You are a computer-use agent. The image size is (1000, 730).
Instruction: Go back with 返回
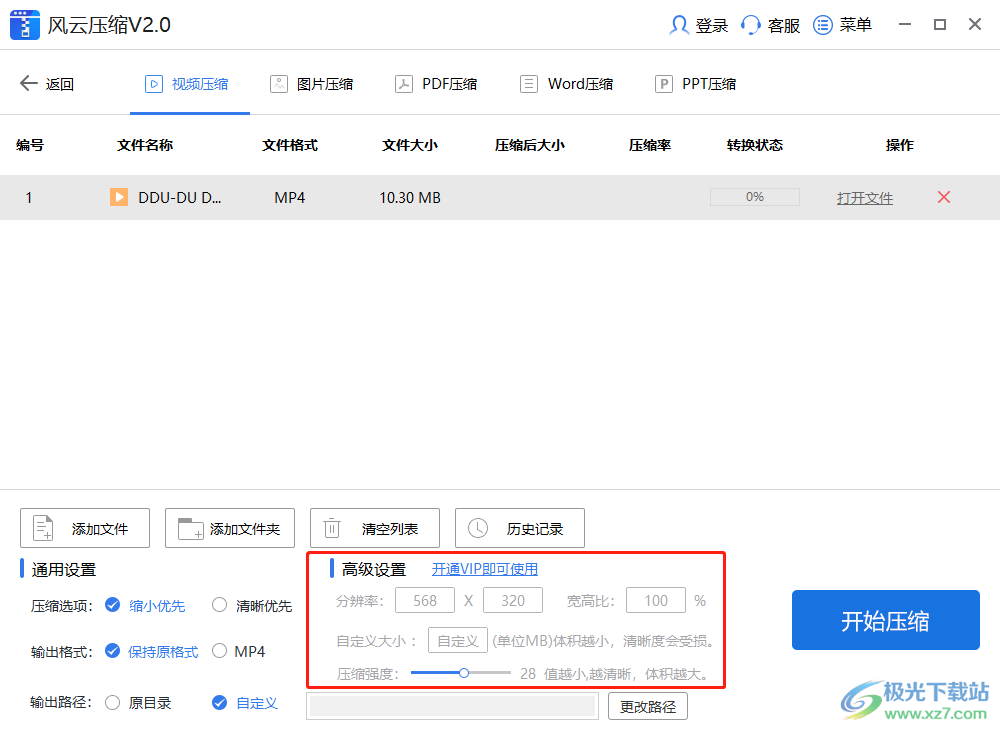(x=47, y=84)
